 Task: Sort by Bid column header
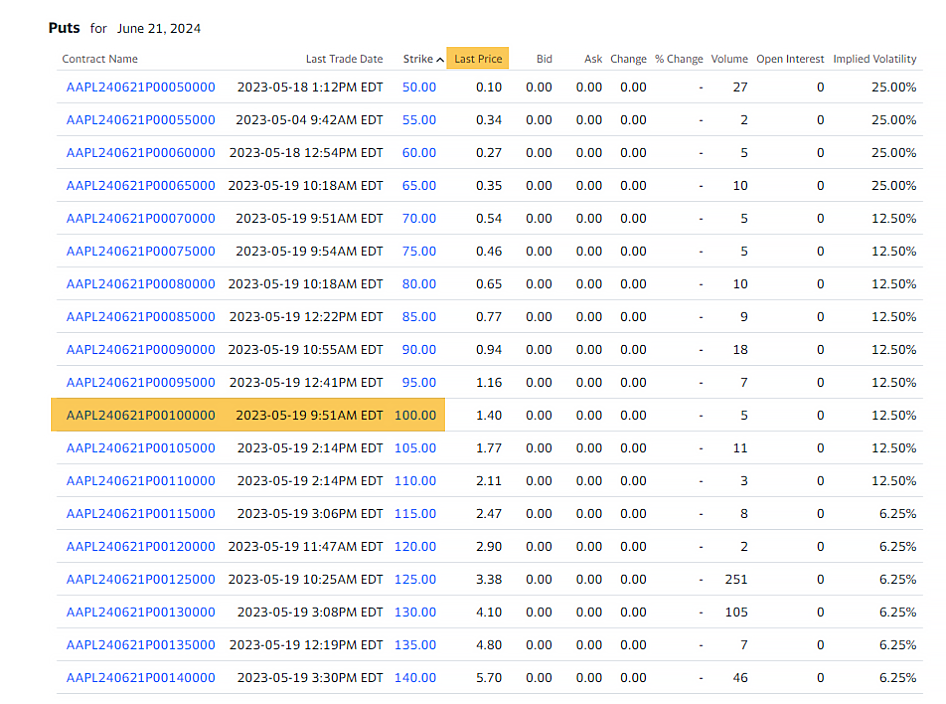click(x=544, y=59)
